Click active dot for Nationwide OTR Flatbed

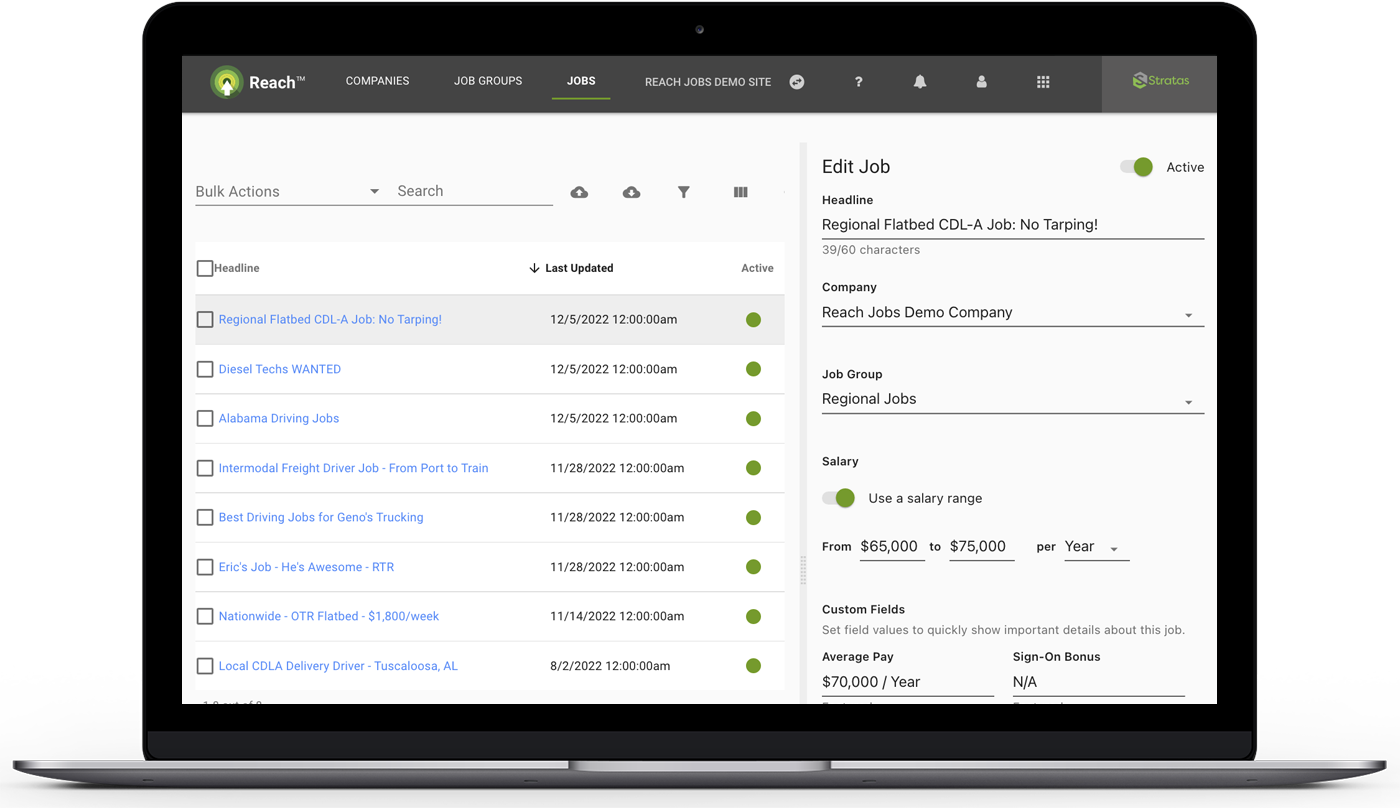(754, 617)
